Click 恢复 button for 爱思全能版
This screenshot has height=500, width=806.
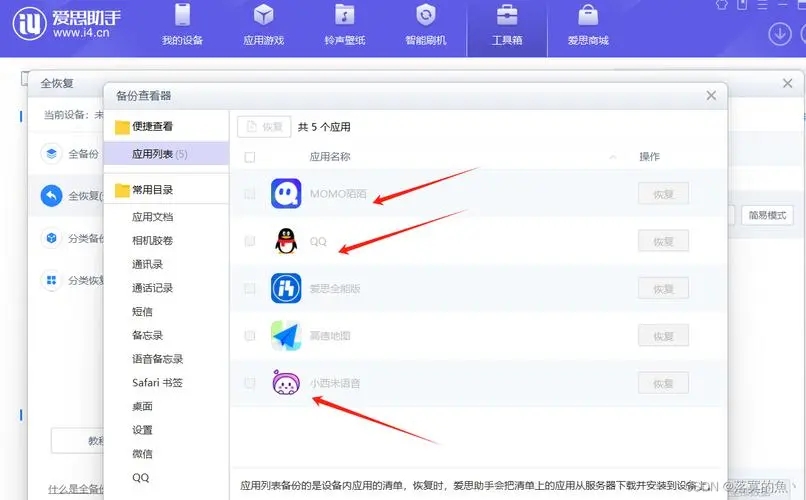pos(663,288)
